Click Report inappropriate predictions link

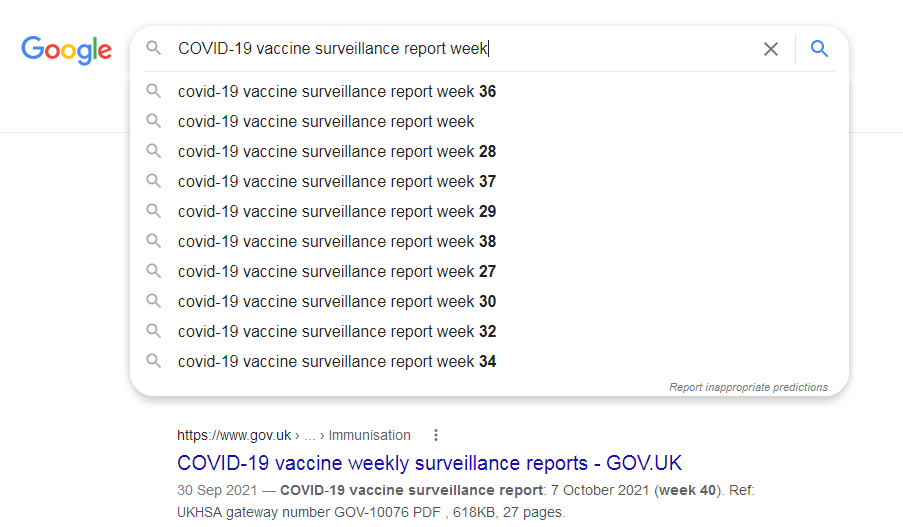coord(748,387)
